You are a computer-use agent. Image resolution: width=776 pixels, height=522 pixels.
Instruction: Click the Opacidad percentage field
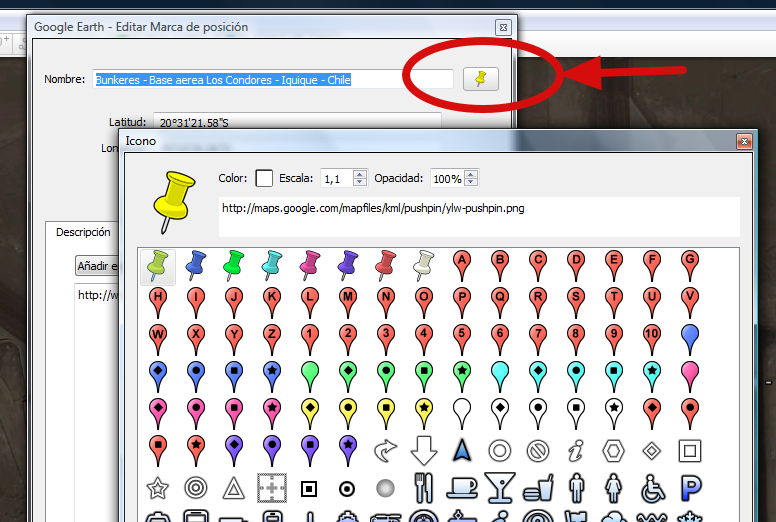pos(447,178)
